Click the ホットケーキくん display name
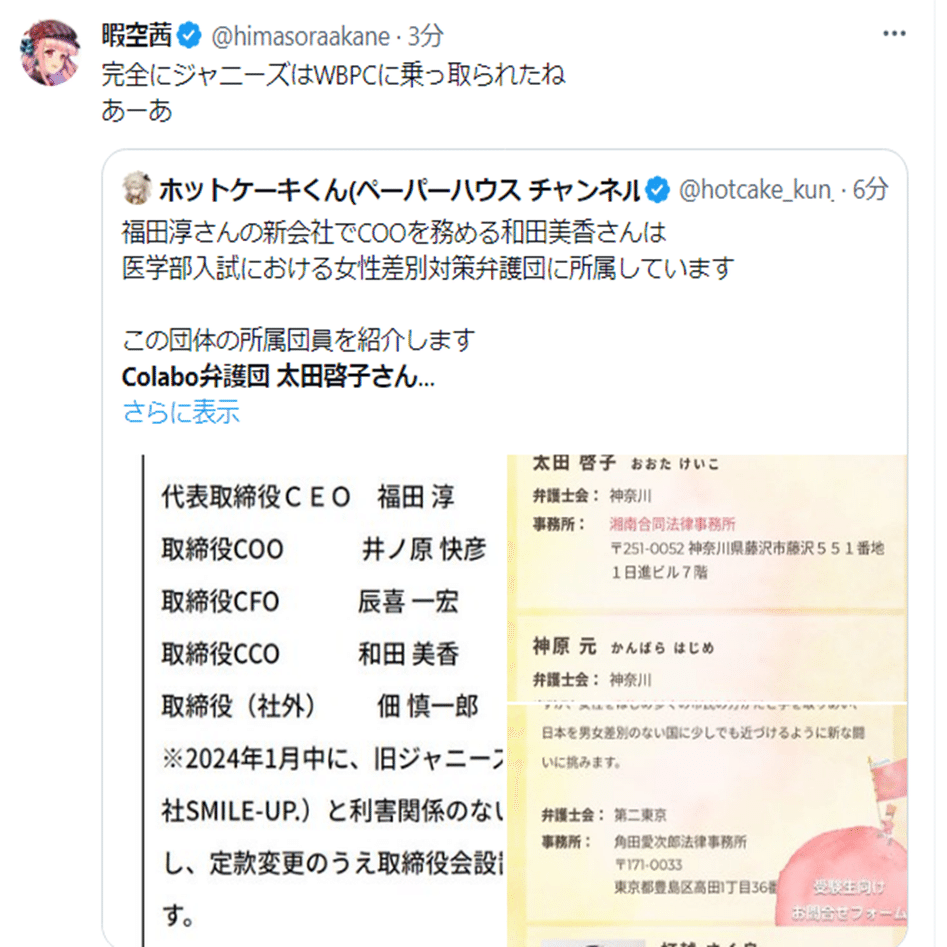 coord(399,190)
